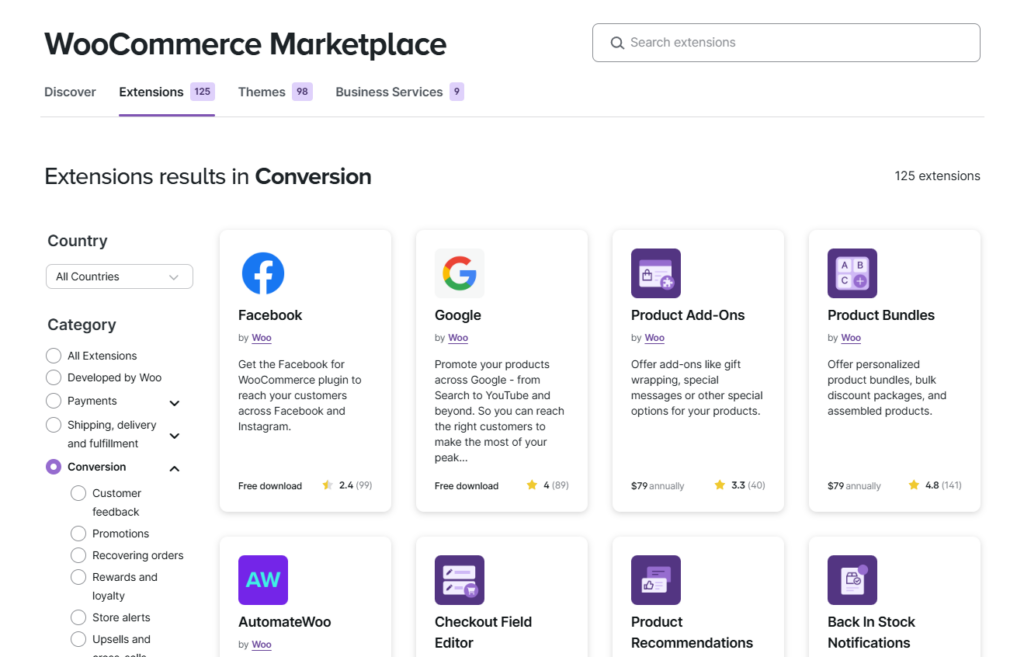Viewport: 1024px width, 657px height.
Task: Click Product Bundles $79 annually price
Action: (854, 486)
